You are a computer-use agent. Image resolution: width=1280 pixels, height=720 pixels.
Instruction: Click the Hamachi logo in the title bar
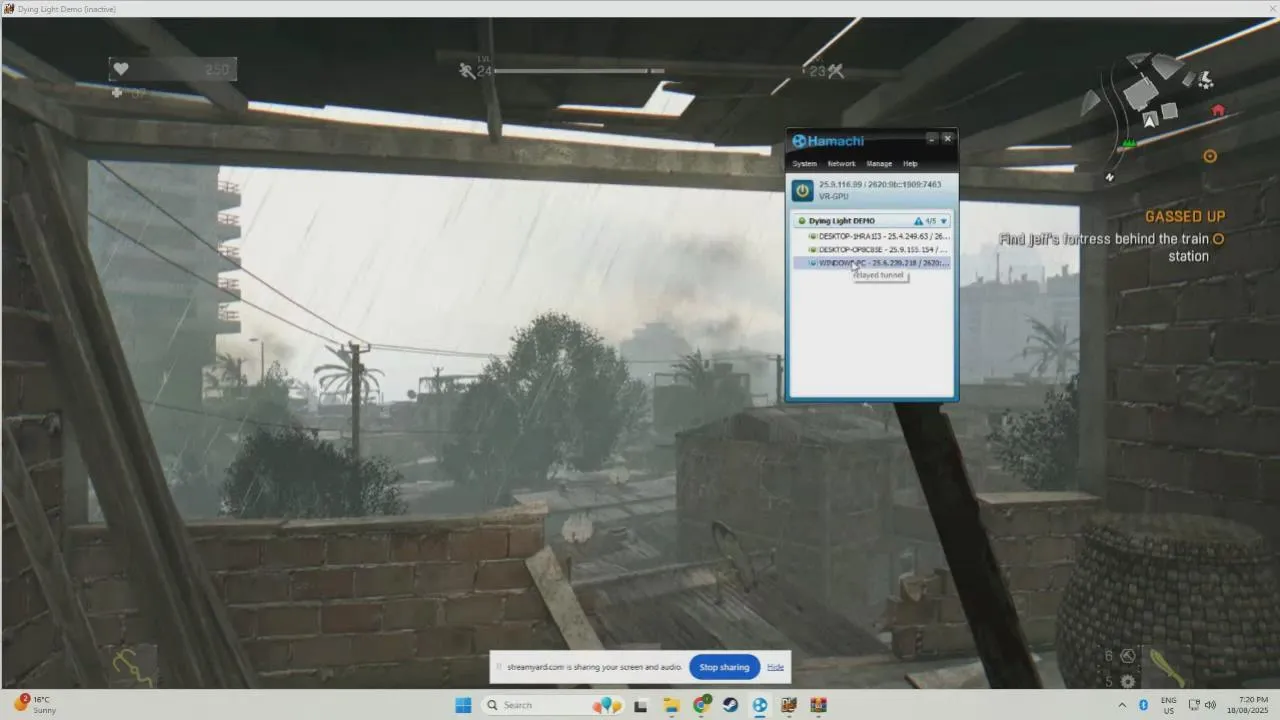[828, 141]
